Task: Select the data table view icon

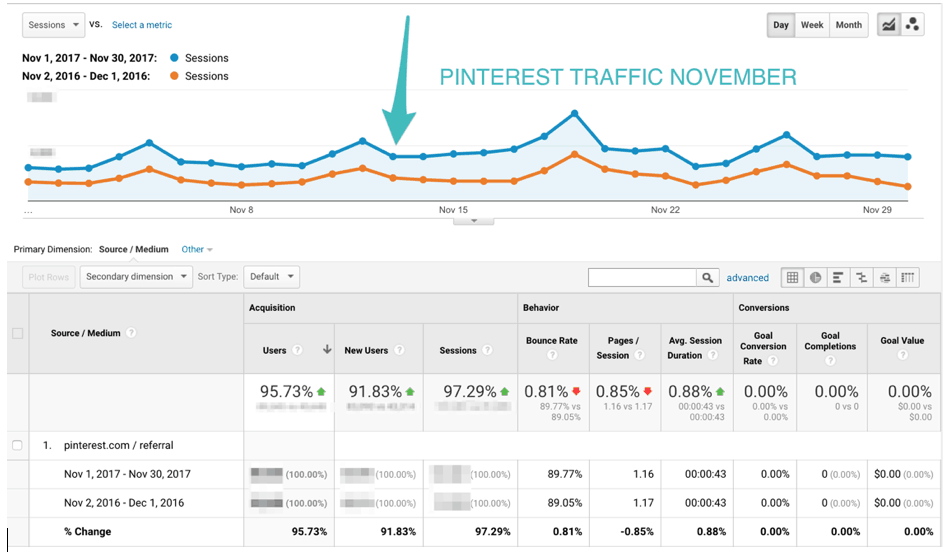Action: click(792, 277)
